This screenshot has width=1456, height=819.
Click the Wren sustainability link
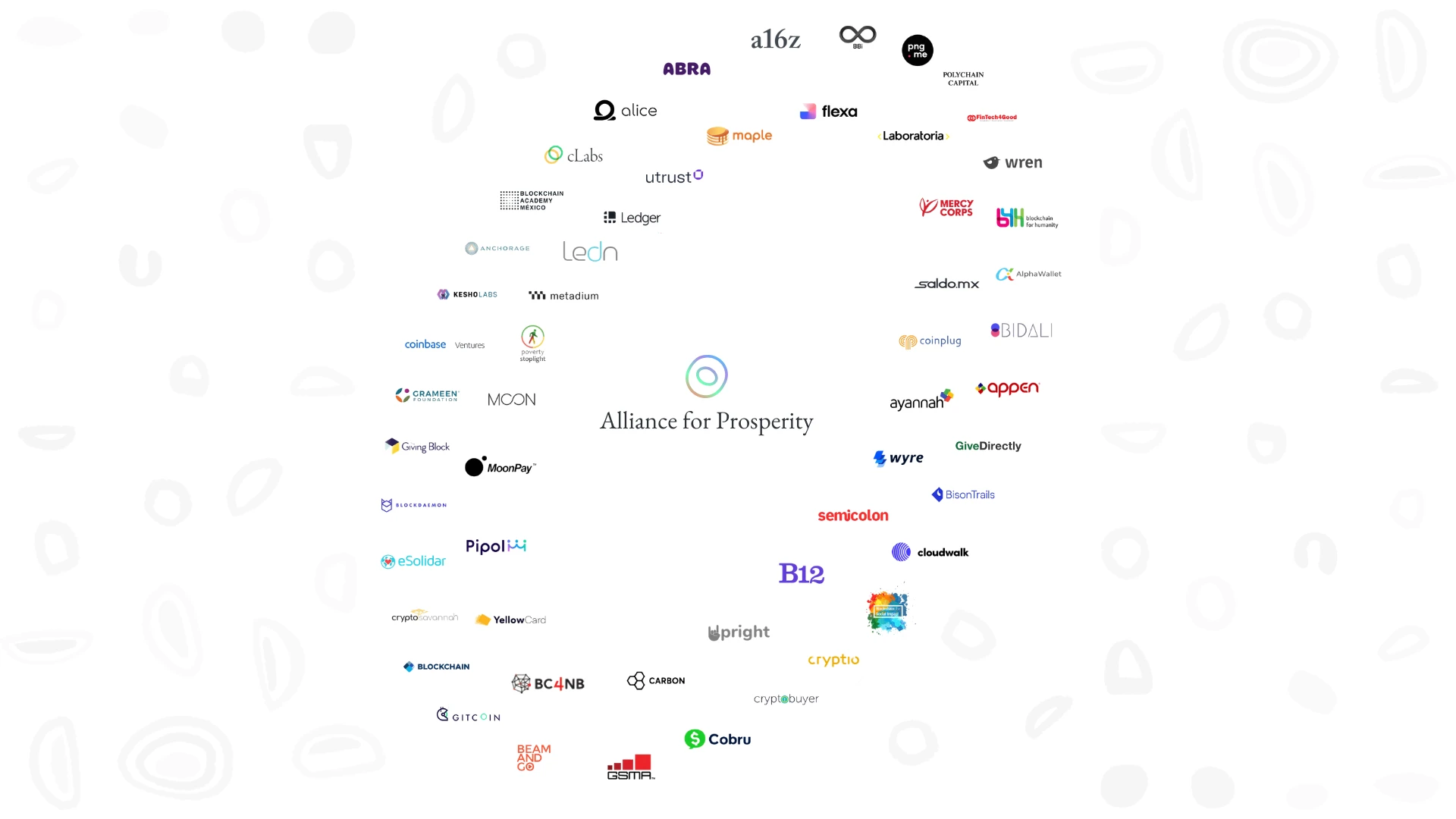[x=1012, y=162]
